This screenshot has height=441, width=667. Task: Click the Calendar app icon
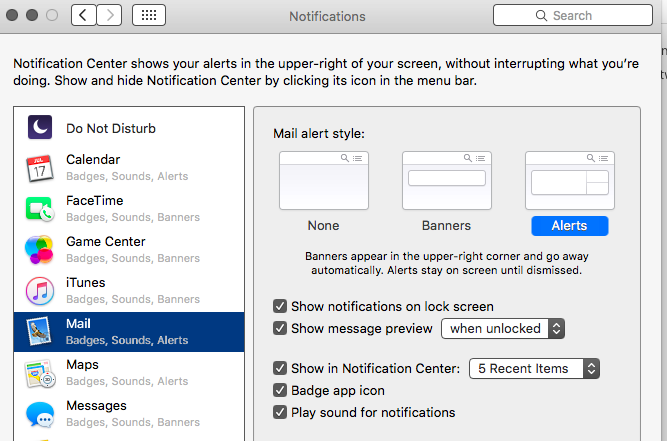point(40,168)
